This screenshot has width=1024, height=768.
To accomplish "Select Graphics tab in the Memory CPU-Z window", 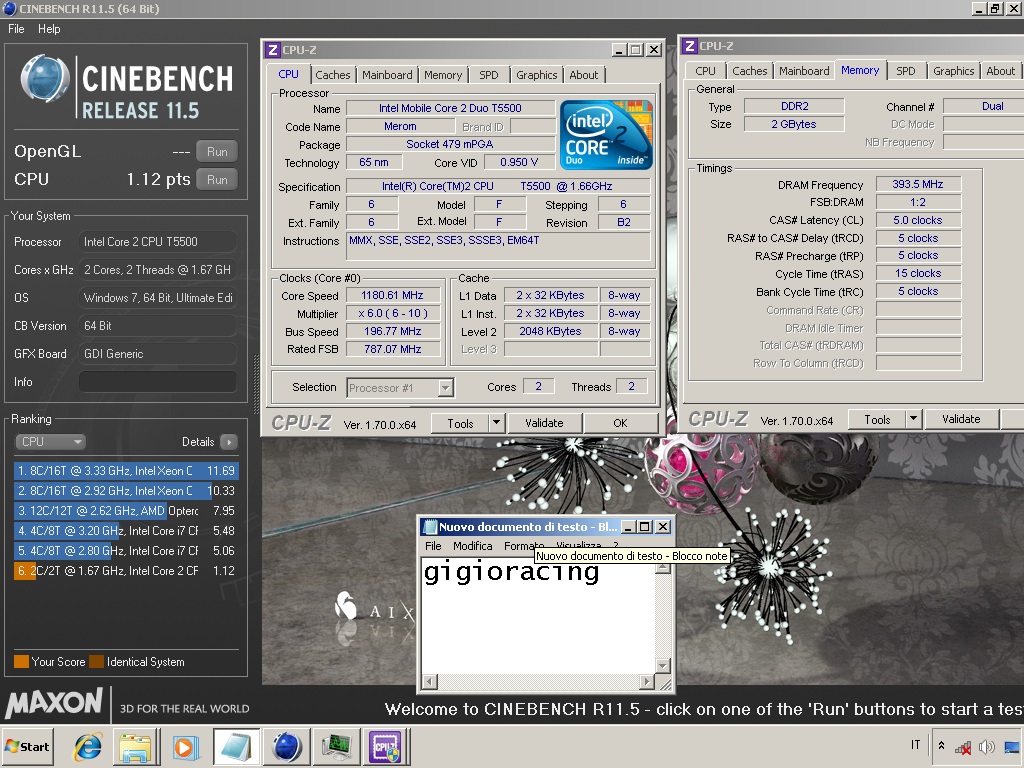I will click(953, 71).
